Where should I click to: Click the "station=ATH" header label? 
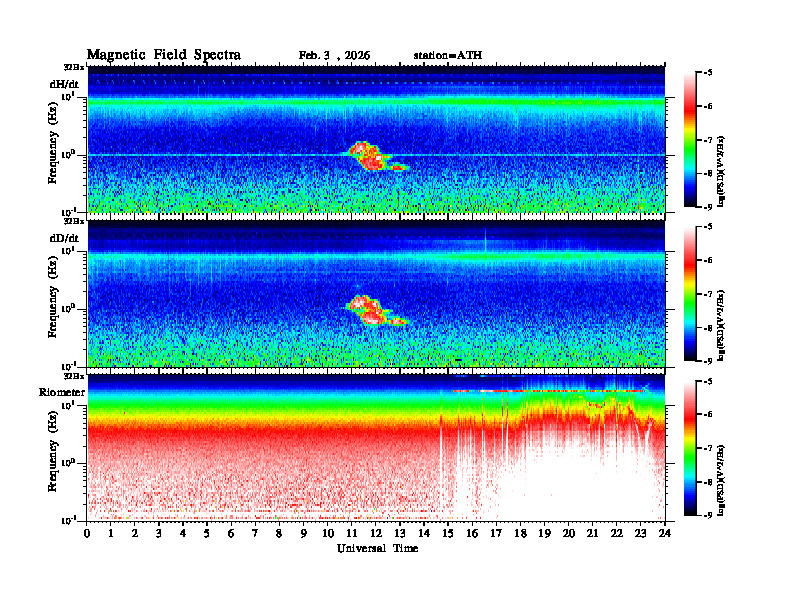(x=448, y=55)
